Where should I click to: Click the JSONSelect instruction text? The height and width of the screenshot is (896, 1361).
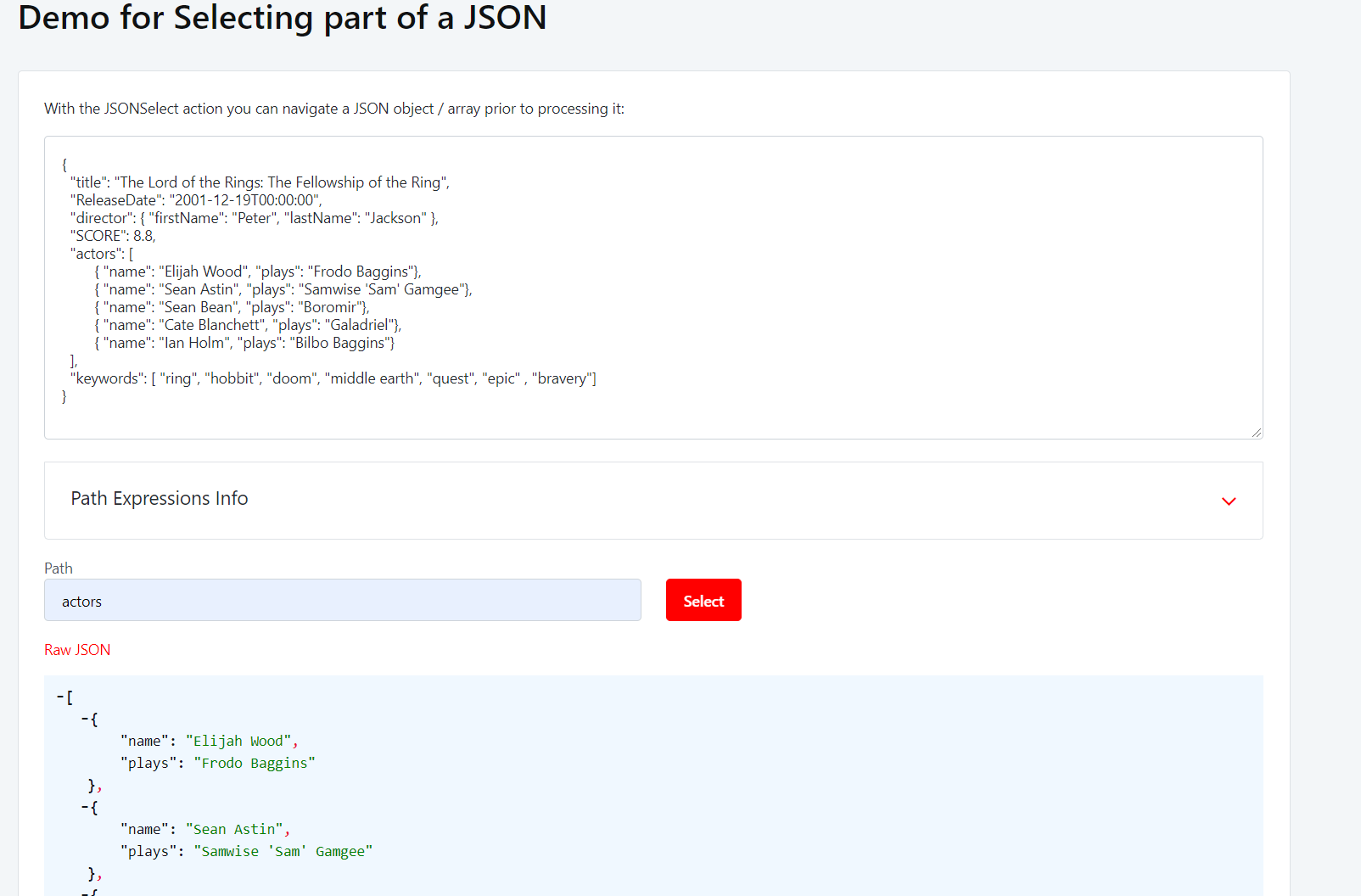333,109
